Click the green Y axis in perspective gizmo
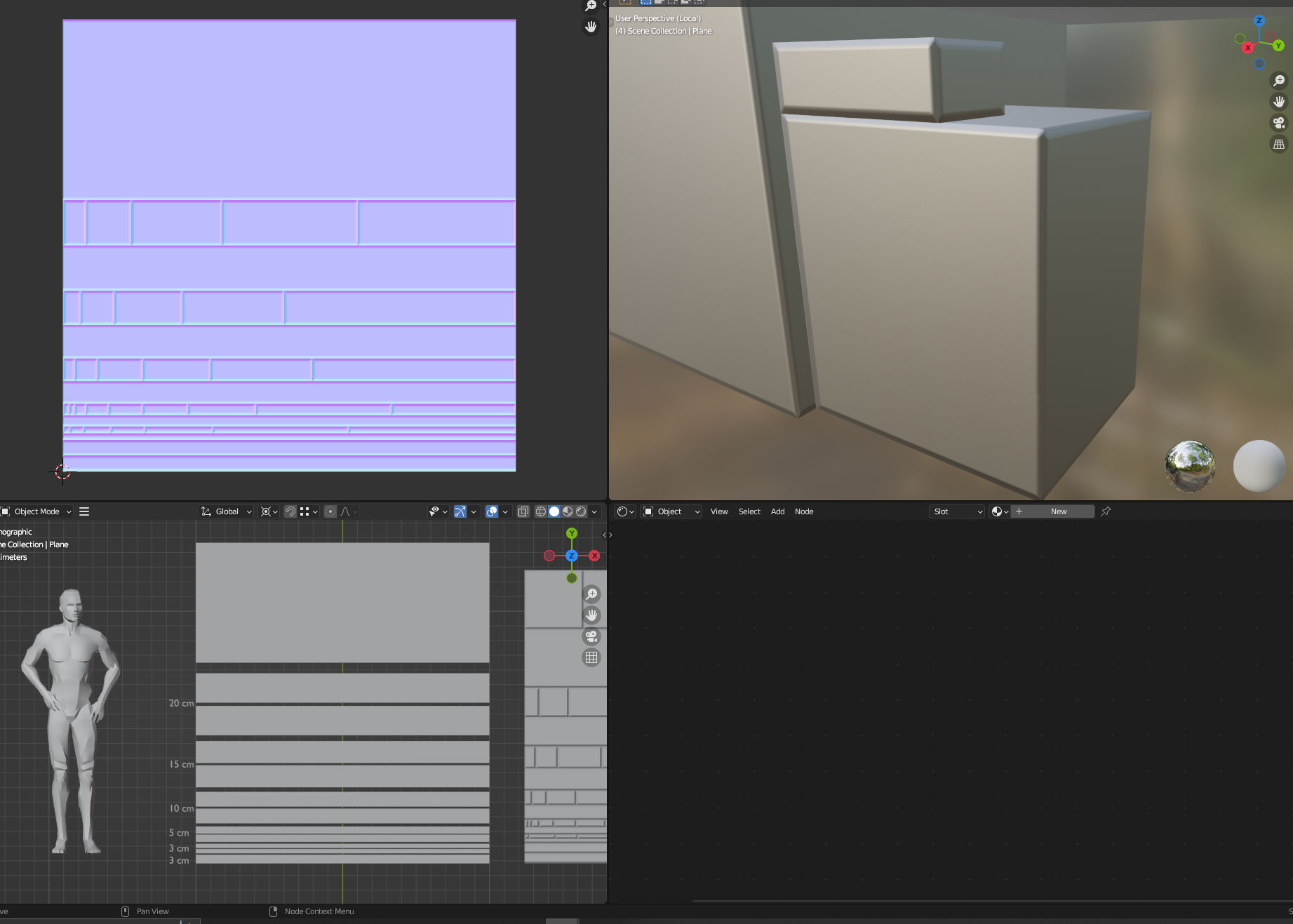 coord(1278,46)
